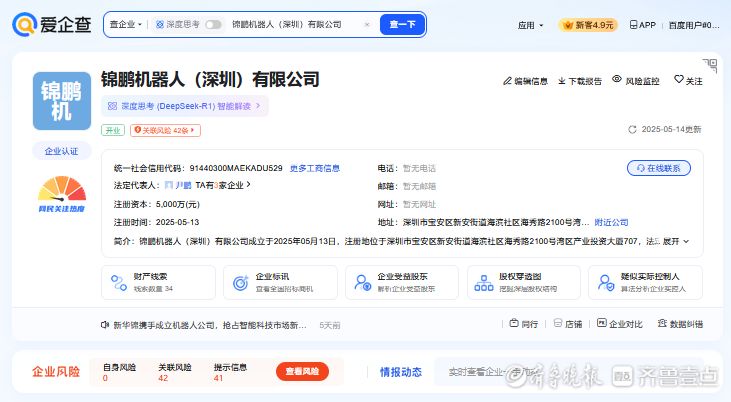
Task: Click the red 查看风险 button
Action: tap(302, 372)
